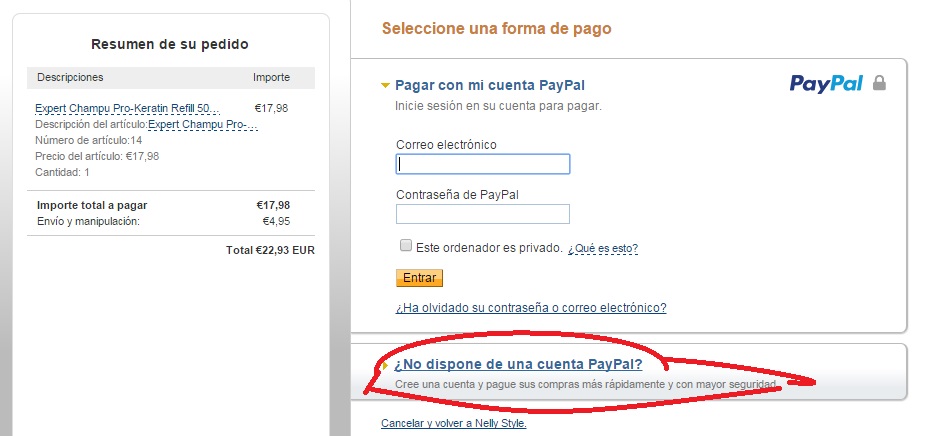Collapse the Pagar con mi cuenta PayPal arrow
The width and height of the screenshot is (934, 436).
point(385,86)
